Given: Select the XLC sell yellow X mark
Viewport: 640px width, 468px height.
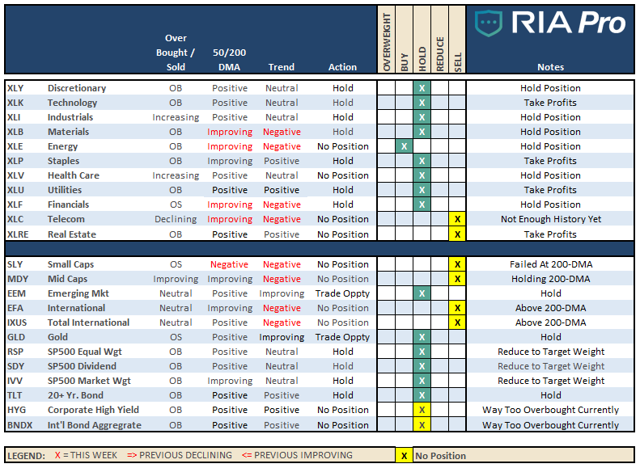Looking at the screenshot, I should 457,219.
